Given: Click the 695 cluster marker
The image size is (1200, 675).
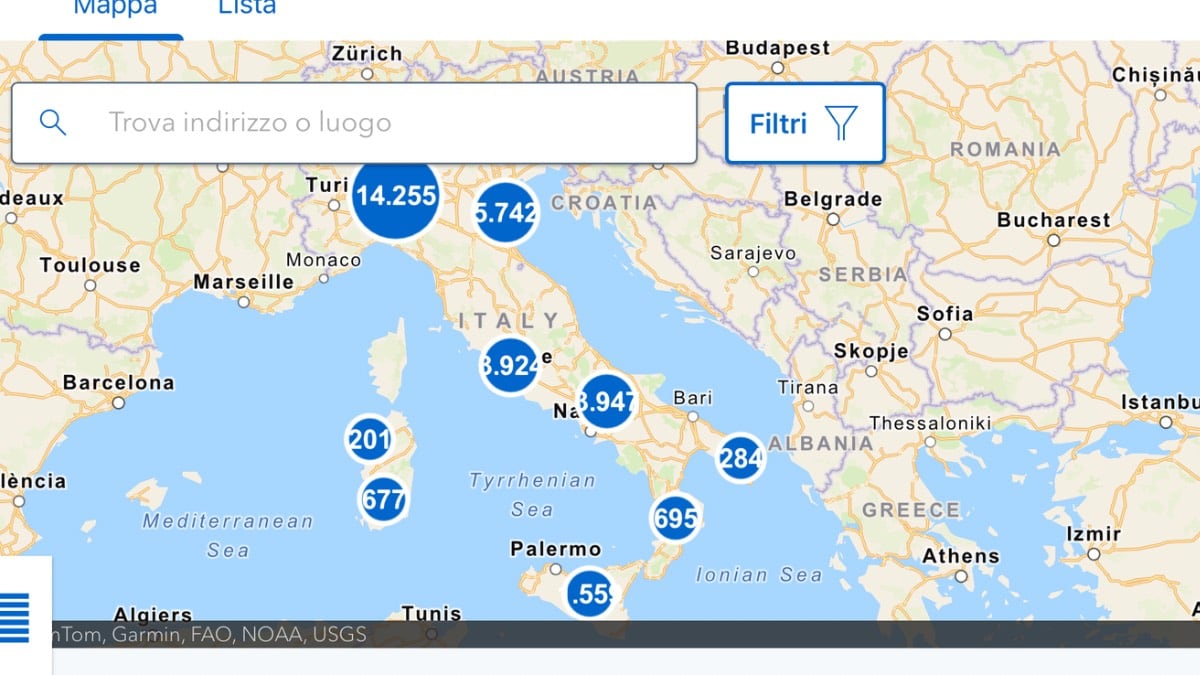Looking at the screenshot, I should pyautogui.click(x=675, y=518).
